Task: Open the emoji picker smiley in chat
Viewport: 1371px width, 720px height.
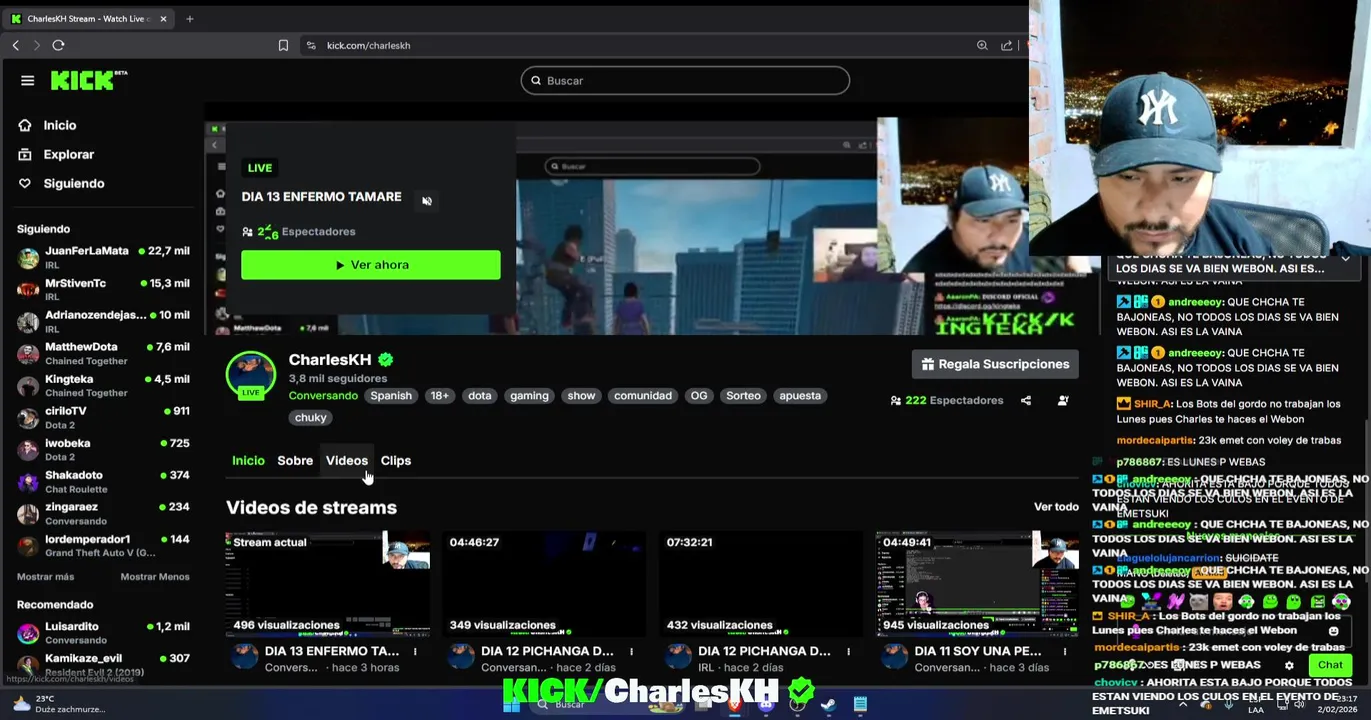Action: [1333, 631]
